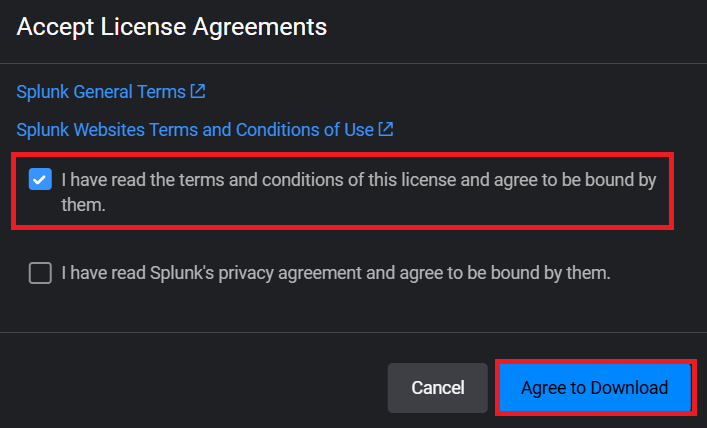Screen dimensions: 707x428
Task: Click external-link icon beside Splunk General Terms
Action: (x=198, y=91)
